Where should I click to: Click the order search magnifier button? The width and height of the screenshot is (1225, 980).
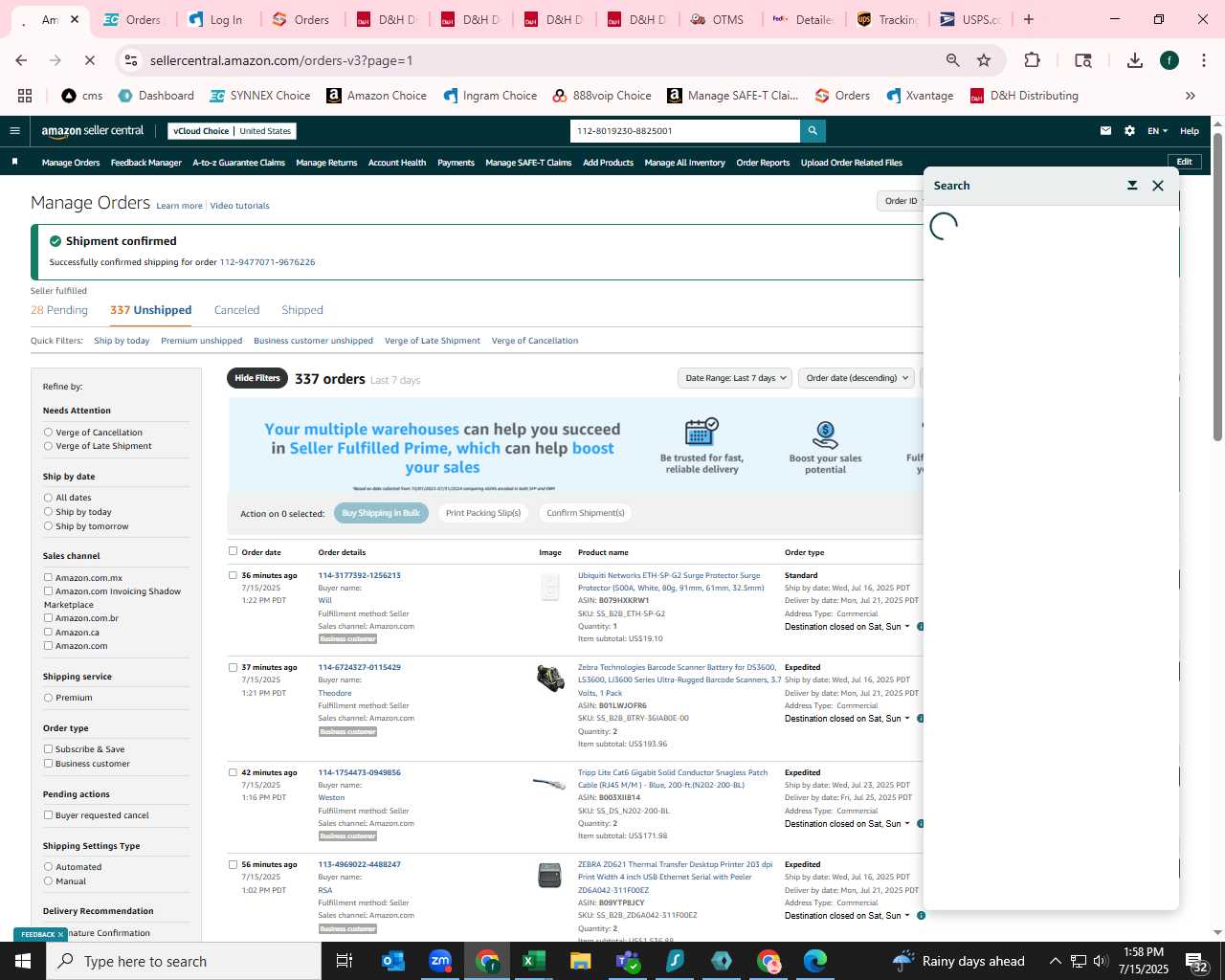[813, 131]
